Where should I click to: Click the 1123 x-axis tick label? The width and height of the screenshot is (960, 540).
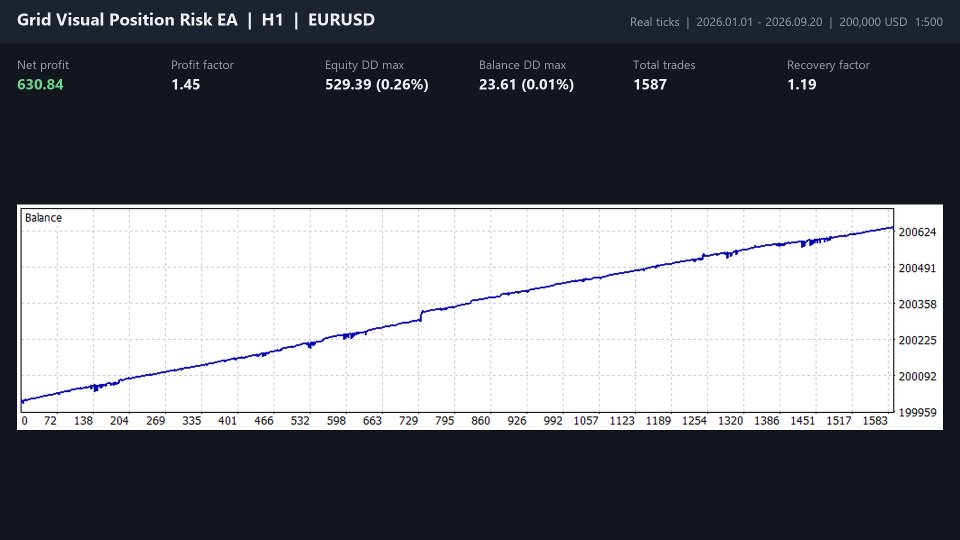622,421
